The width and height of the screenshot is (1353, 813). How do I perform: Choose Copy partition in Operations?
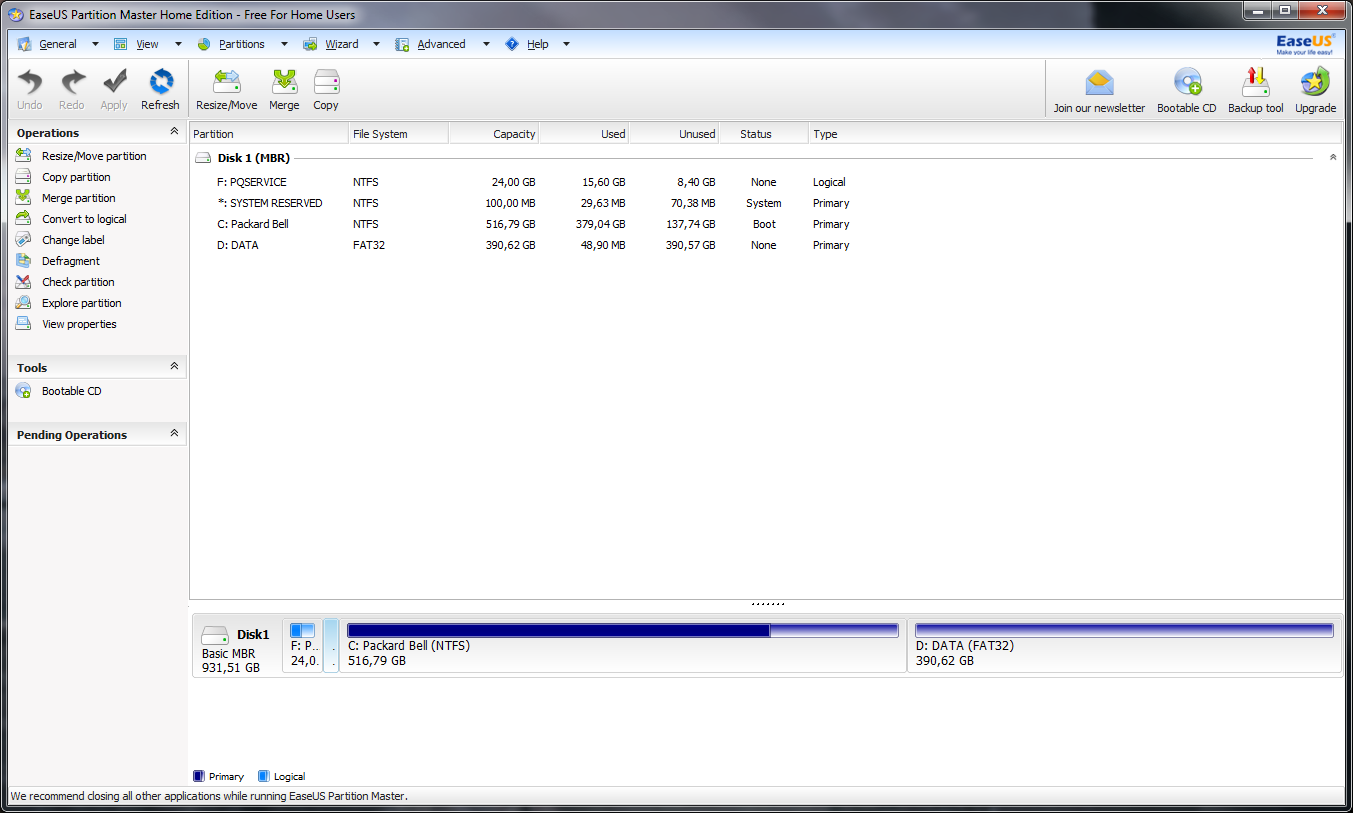(x=76, y=177)
